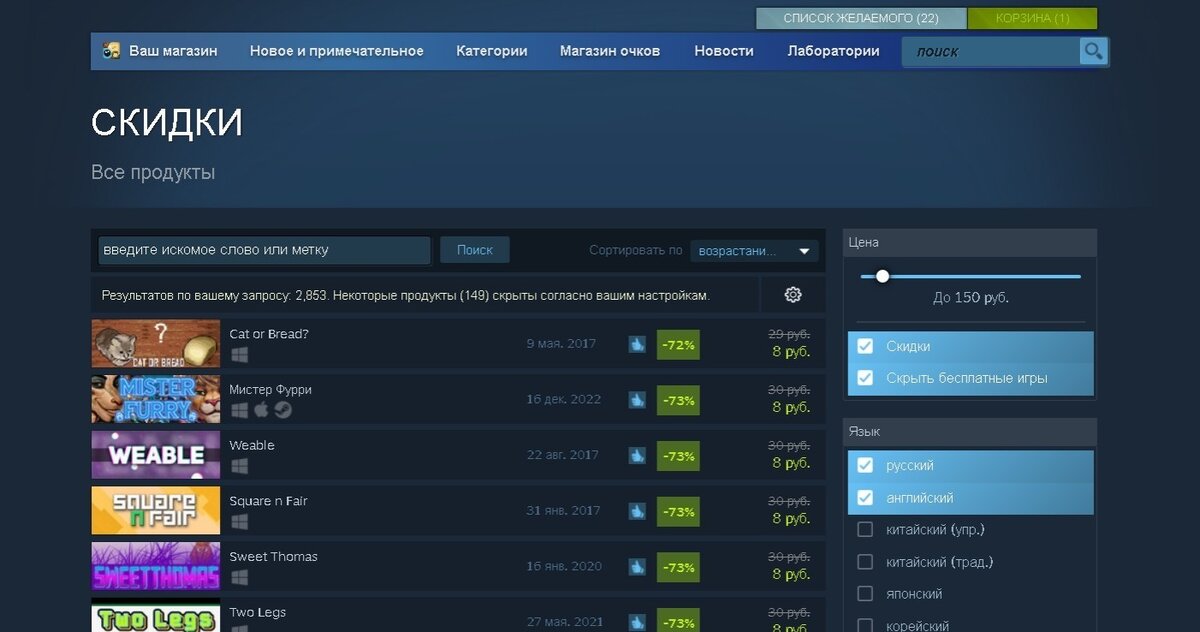Image resolution: width=1200 pixels, height=632 pixels.
Task: Open search settings gear icon
Action: 793,295
